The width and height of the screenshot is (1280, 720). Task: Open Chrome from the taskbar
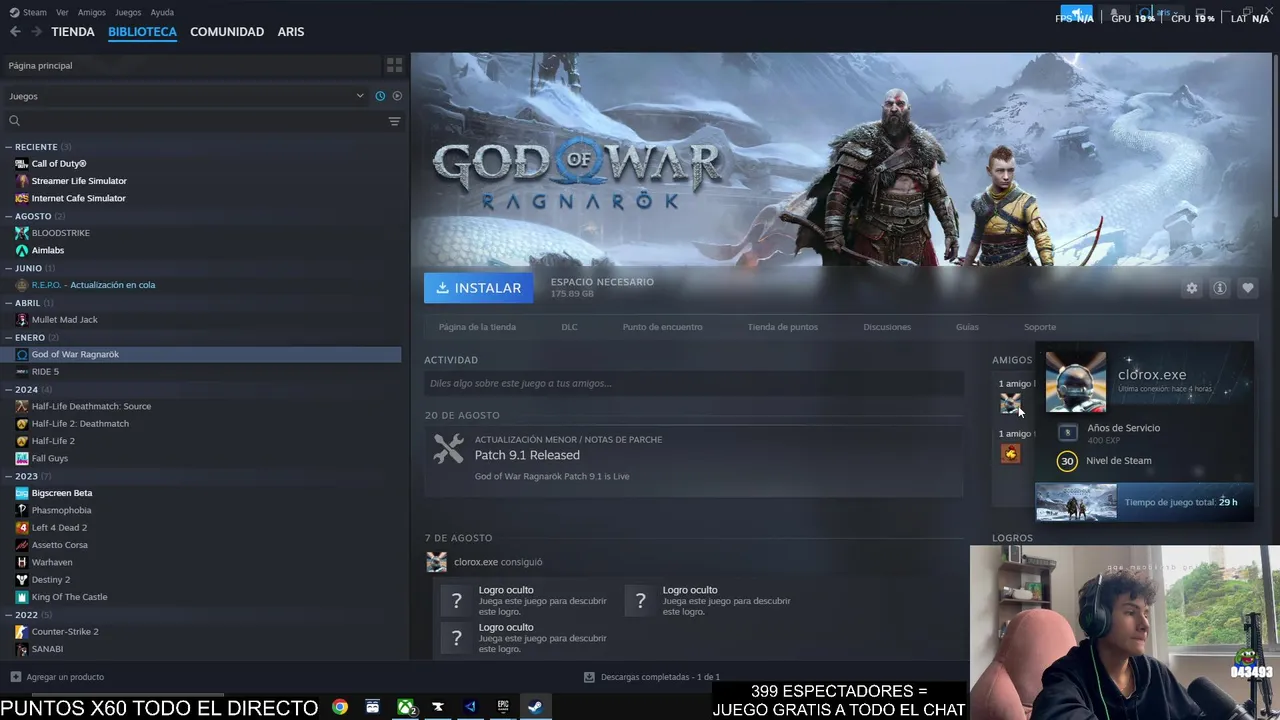(340, 707)
